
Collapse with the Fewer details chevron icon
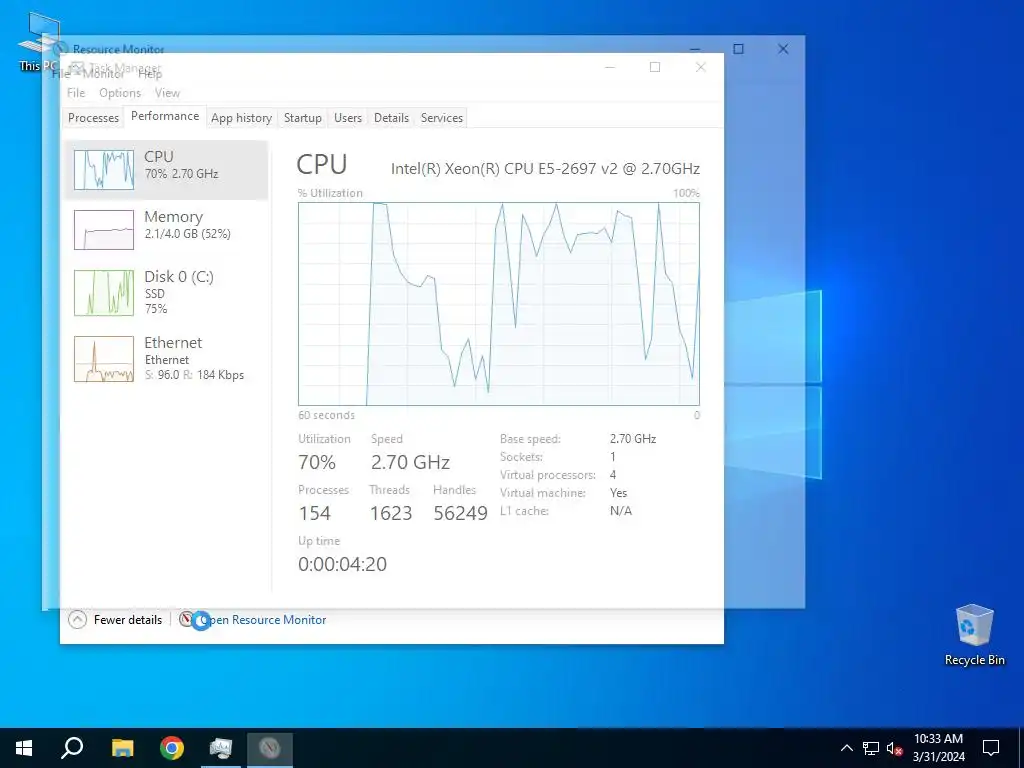pyautogui.click(x=77, y=619)
